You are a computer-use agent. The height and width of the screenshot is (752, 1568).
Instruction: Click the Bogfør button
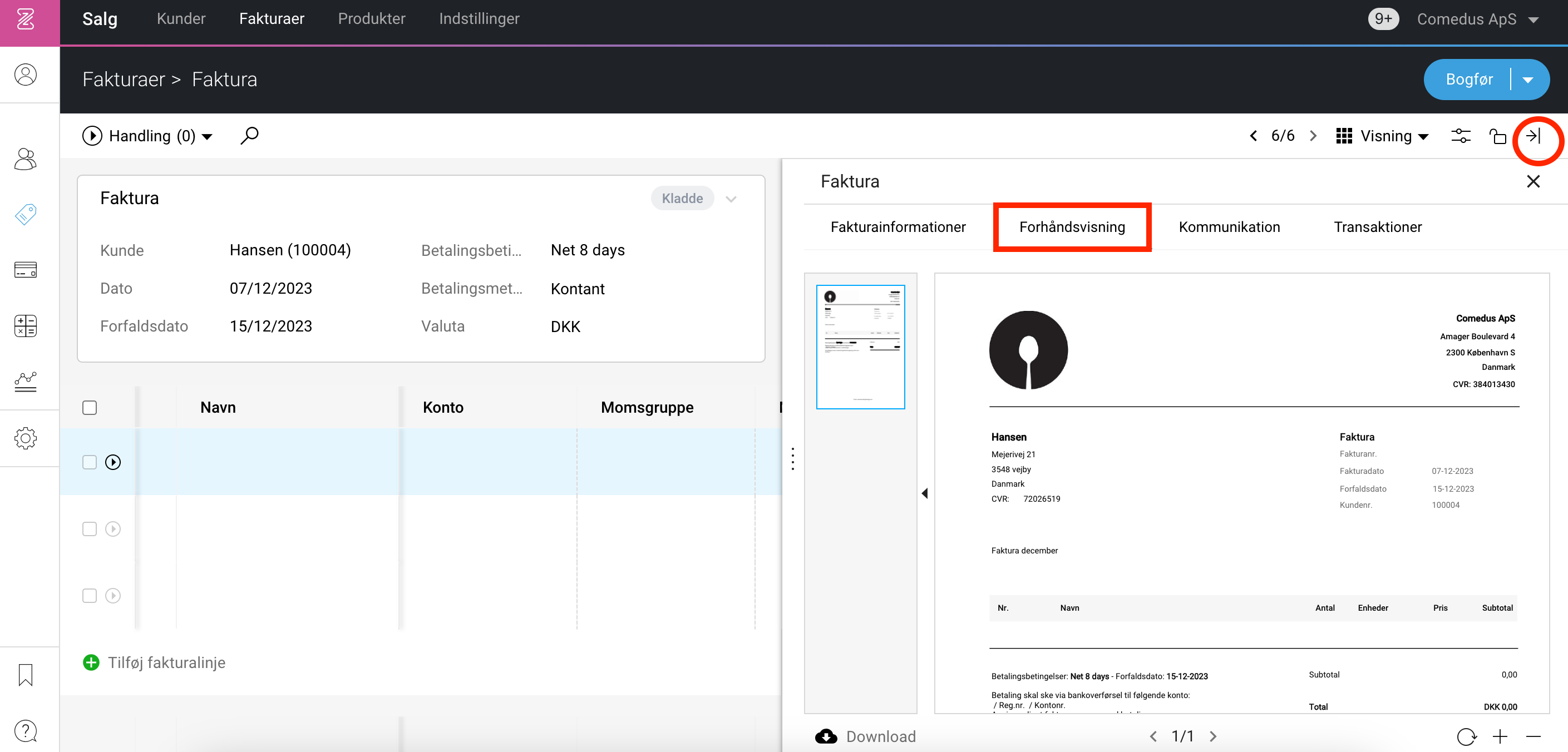click(x=1469, y=80)
